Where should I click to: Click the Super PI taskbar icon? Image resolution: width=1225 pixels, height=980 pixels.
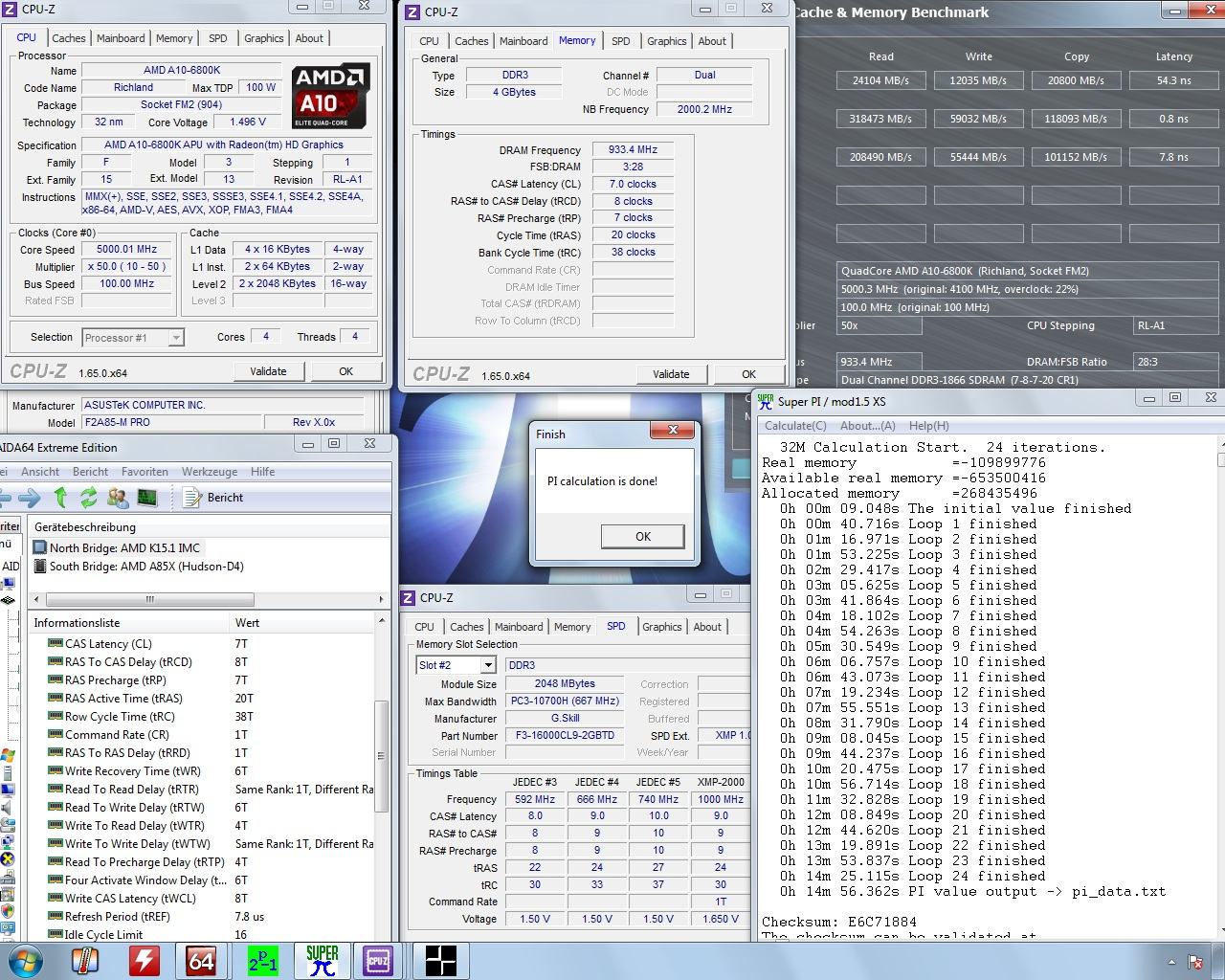pyautogui.click(x=322, y=960)
